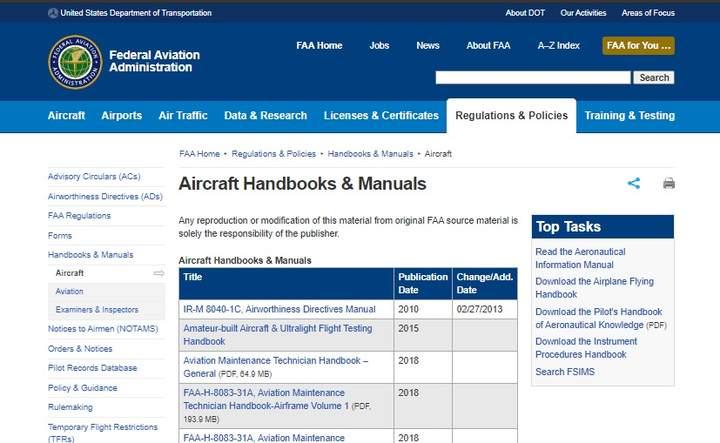This screenshot has height=443, width=720.
Task: Open Amateur-built Aircraft & Ultralight Flight Testing Handbook
Action: 277,334
